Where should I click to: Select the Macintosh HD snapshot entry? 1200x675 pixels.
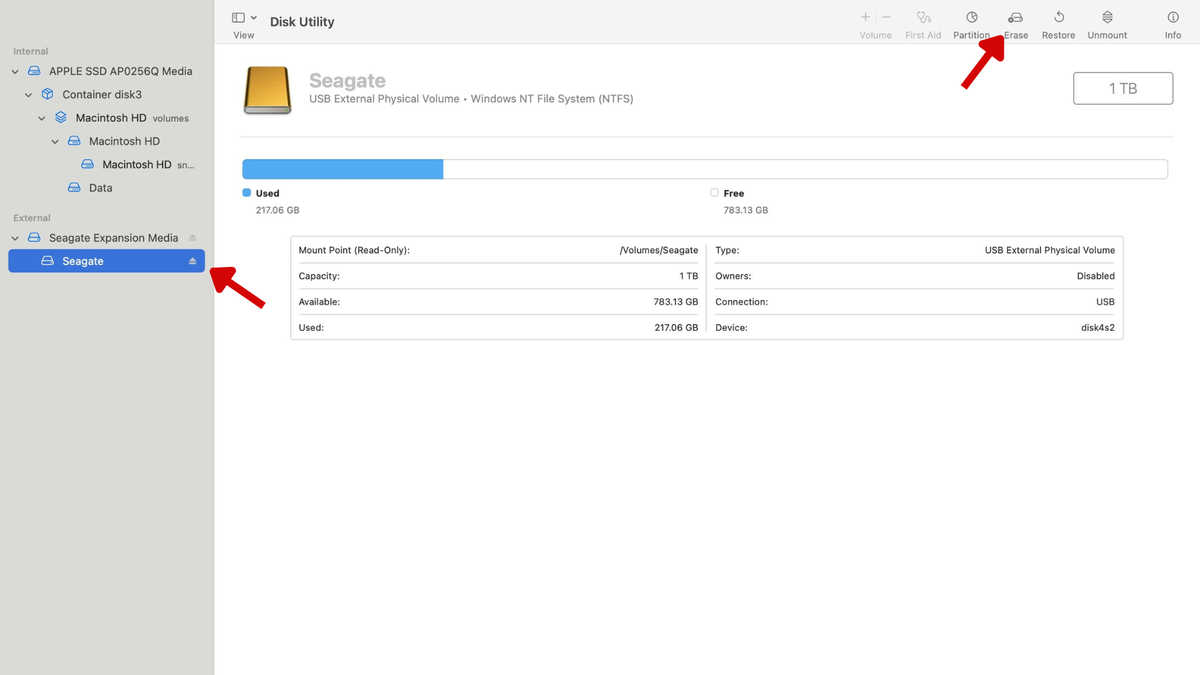[x=137, y=165]
